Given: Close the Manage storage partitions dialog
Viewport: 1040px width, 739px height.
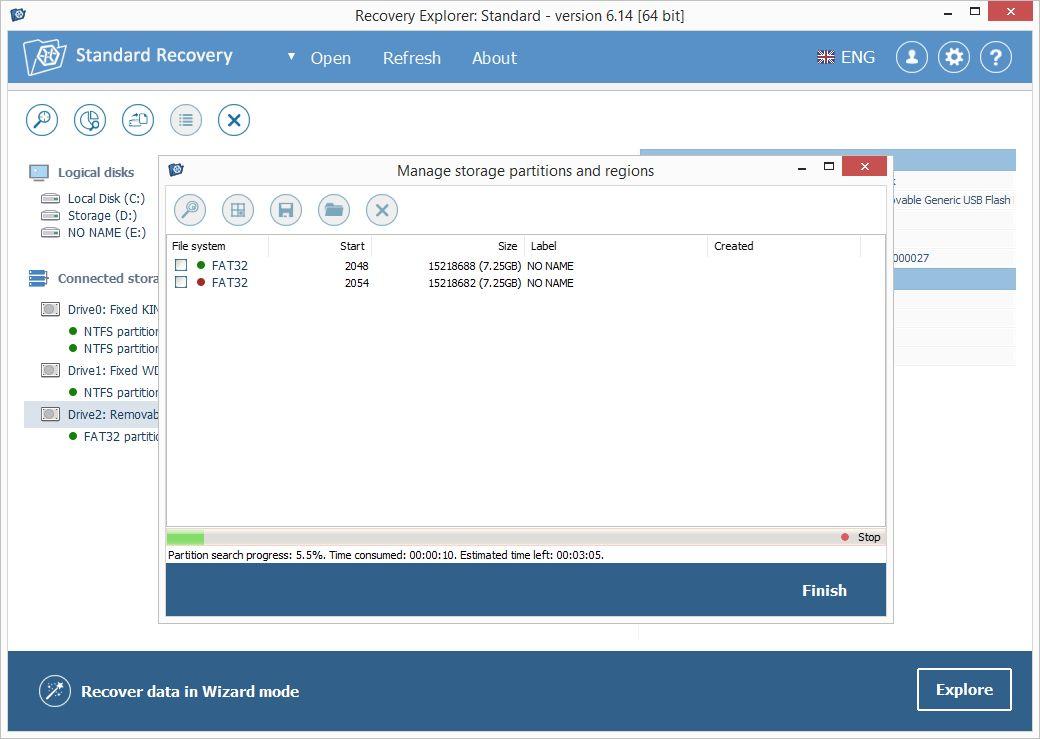Looking at the screenshot, I should [x=864, y=167].
